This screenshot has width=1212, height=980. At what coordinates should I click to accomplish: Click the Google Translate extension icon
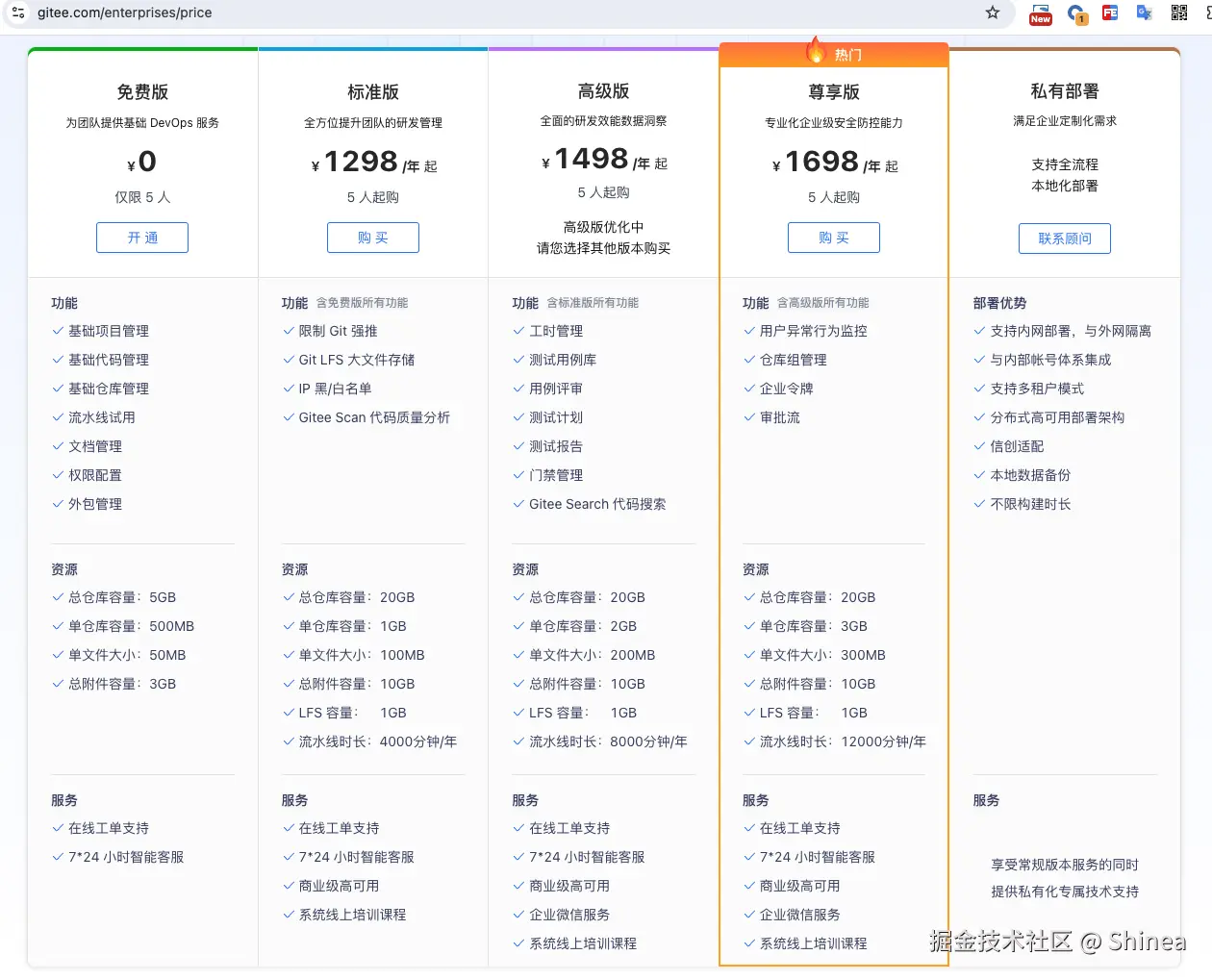tap(1144, 13)
